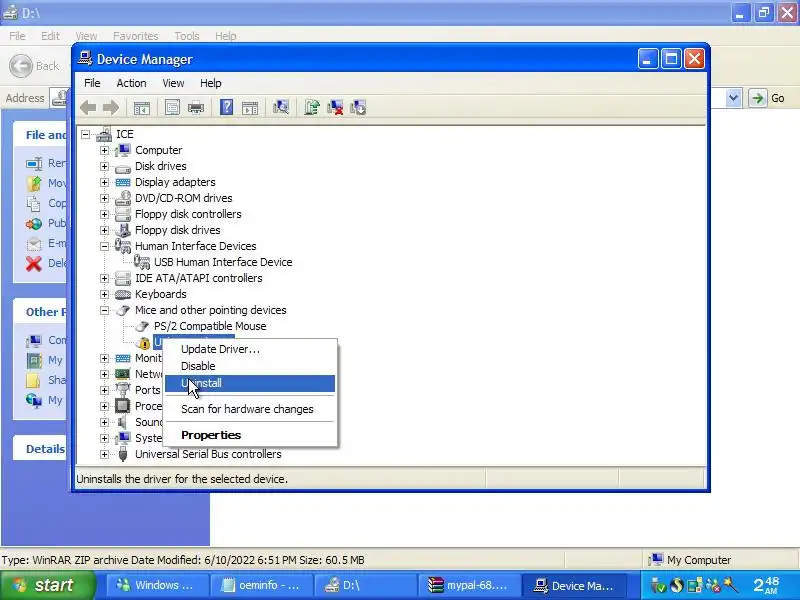Image resolution: width=800 pixels, height=600 pixels.
Task: Click the Forward arrow in Device Manager toolbar
Action: (111, 108)
